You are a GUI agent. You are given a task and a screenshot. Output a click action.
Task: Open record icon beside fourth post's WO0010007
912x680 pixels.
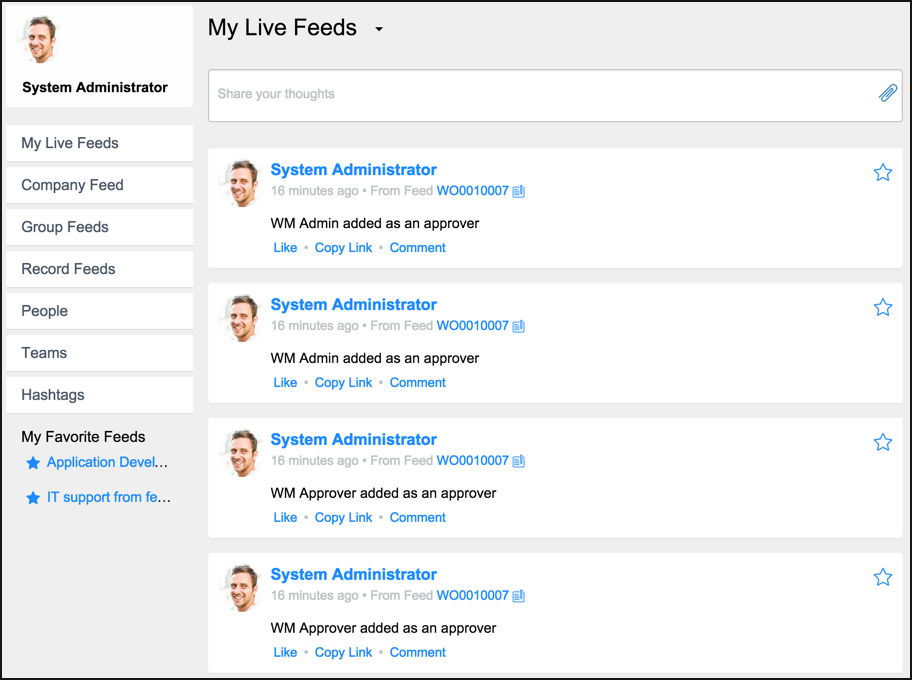[x=518, y=596]
